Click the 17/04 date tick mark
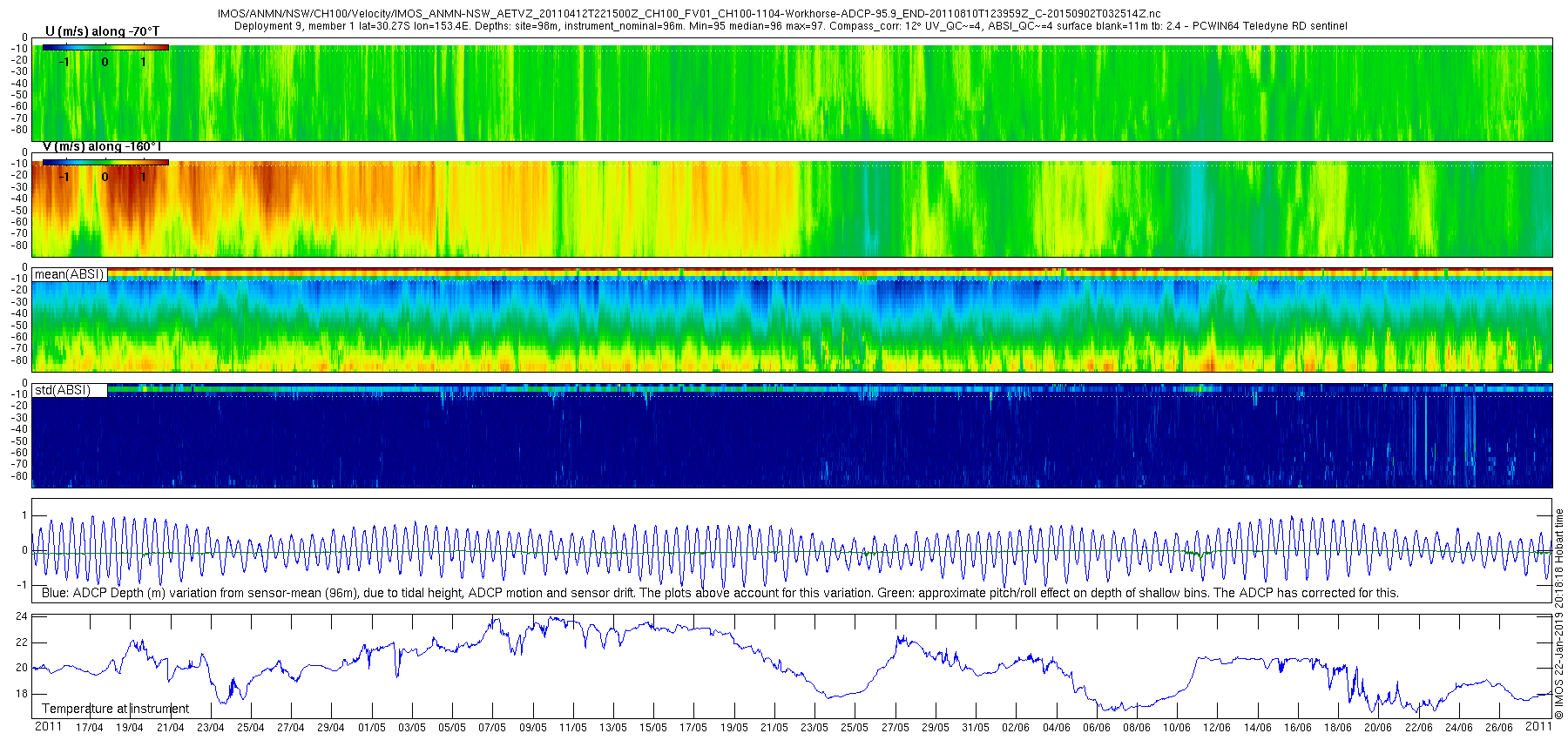Screen dimensions: 1568x740 (x=90, y=727)
